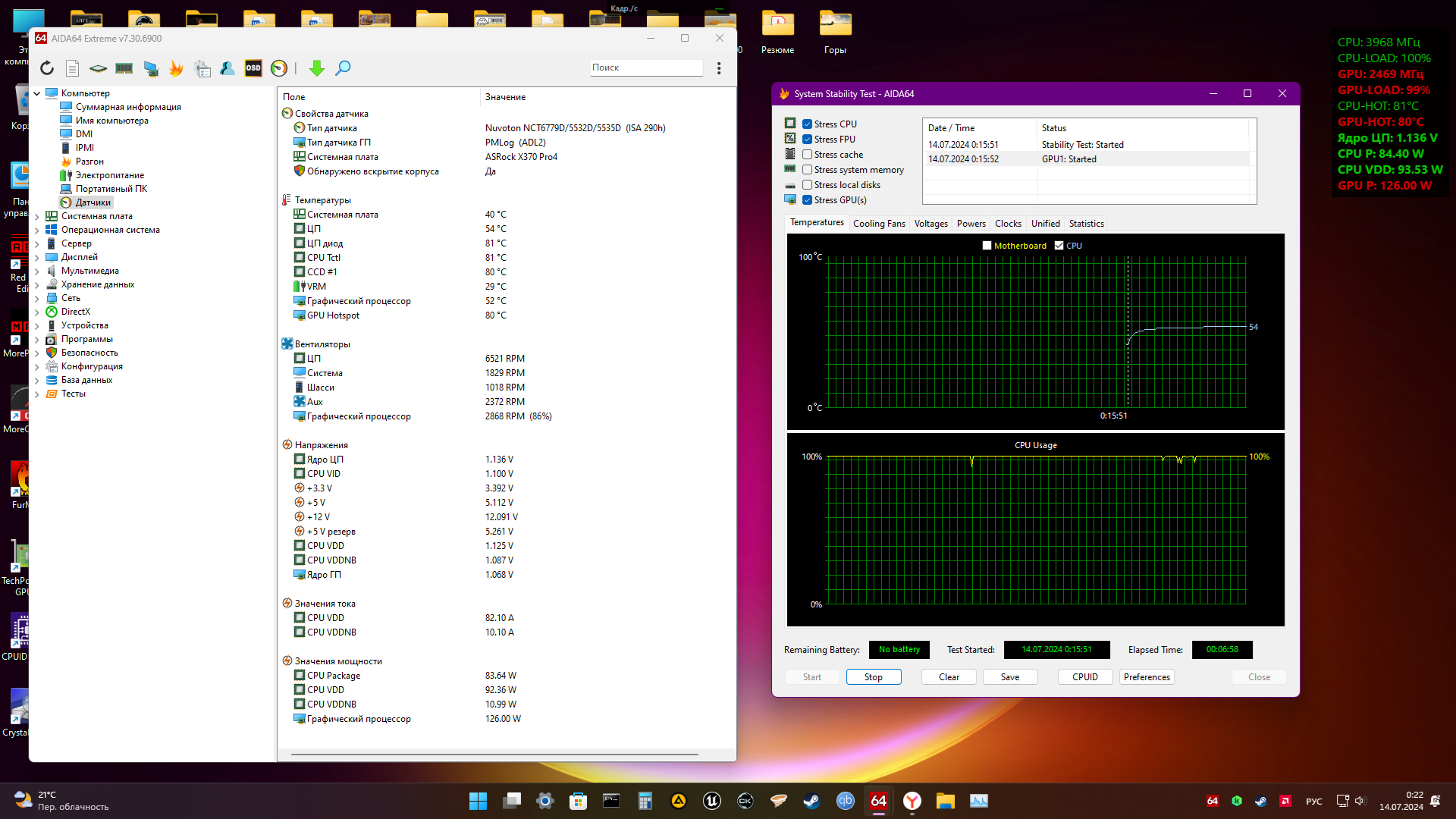Collapse the Компьютер tree node

pyautogui.click(x=37, y=94)
